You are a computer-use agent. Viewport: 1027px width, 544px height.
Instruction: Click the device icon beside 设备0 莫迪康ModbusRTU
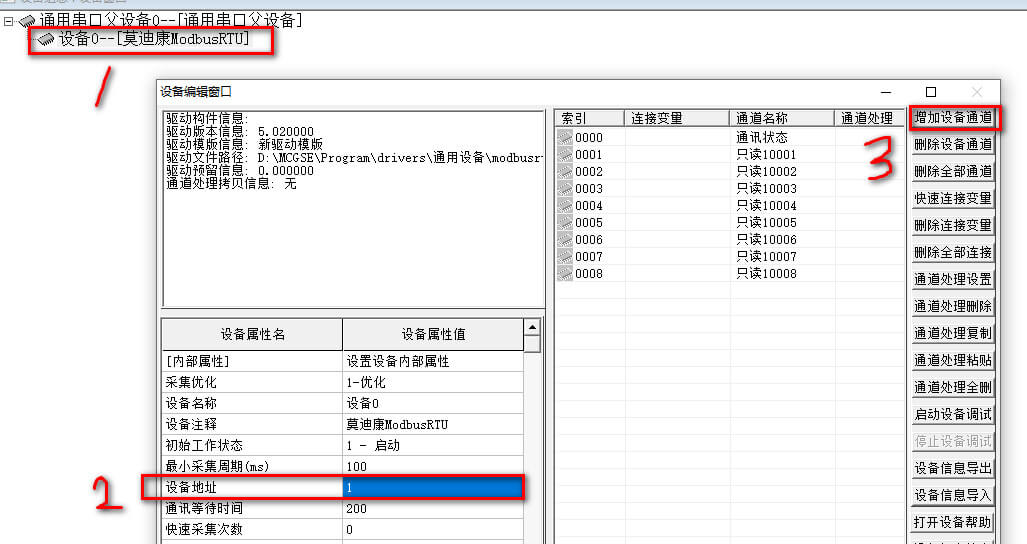(x=46, y=39)
